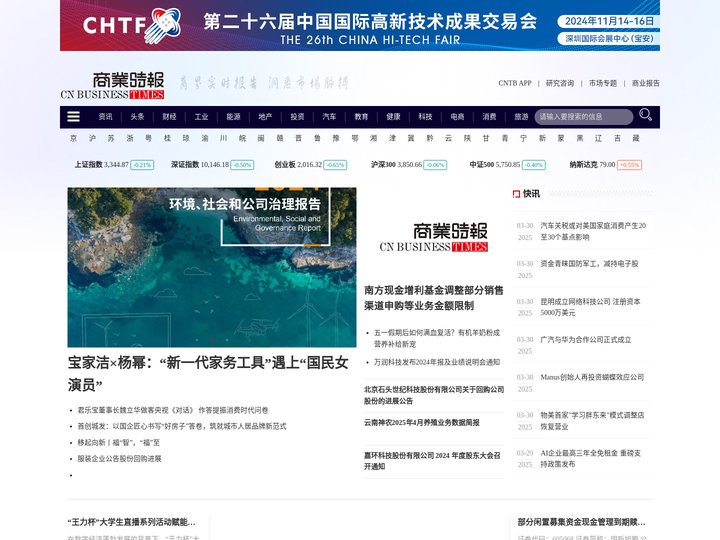Click the 创业板 index value 2,016.32
The width and height of the screenshot is (720, 540).
pos(309,164)
